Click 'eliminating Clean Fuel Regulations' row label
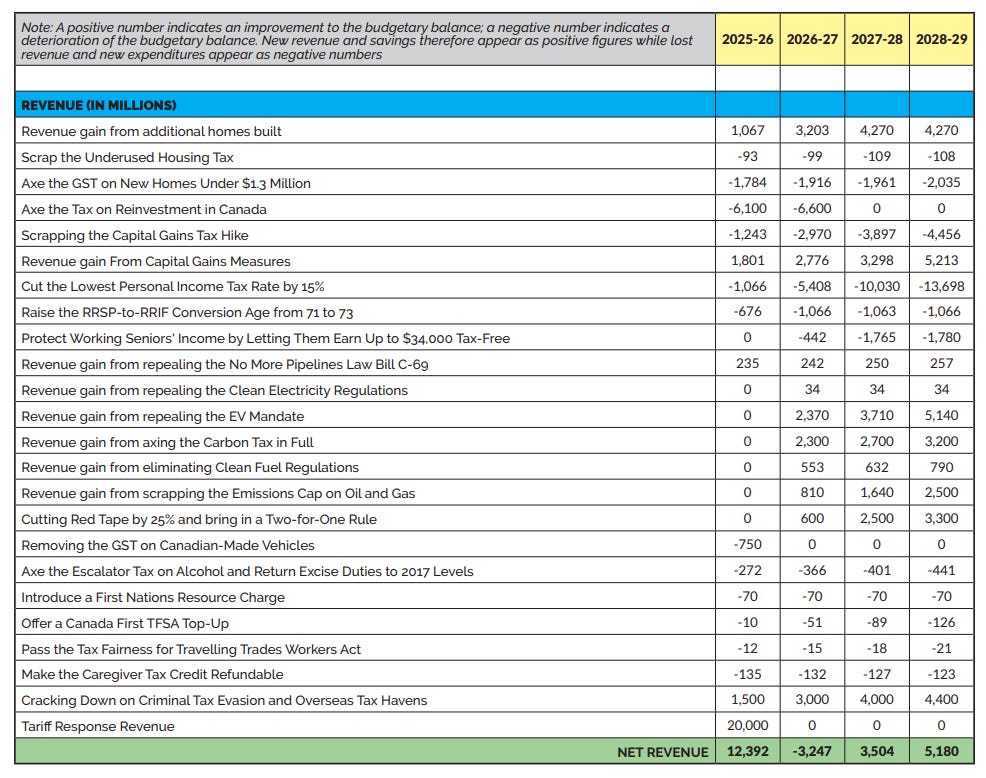This screenshot has height=778, width=986. (190, 467)
